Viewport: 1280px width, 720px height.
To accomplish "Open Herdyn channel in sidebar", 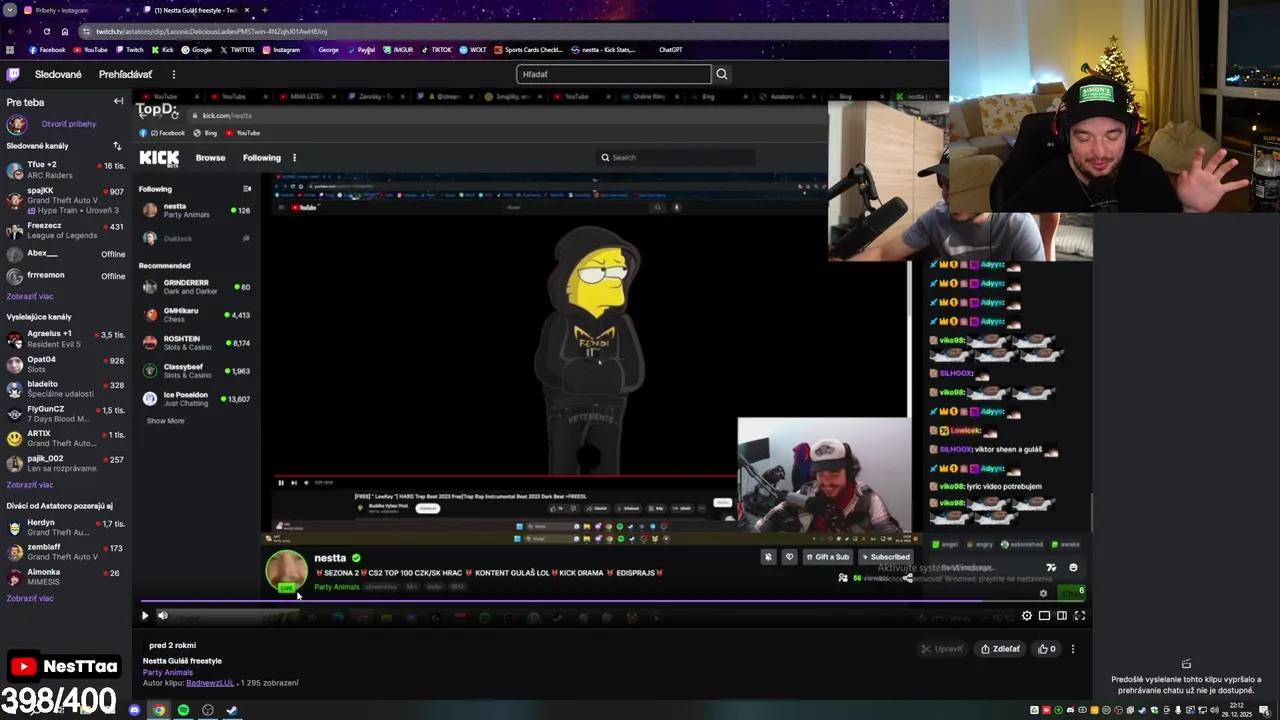I will click(x=66, y=527).
